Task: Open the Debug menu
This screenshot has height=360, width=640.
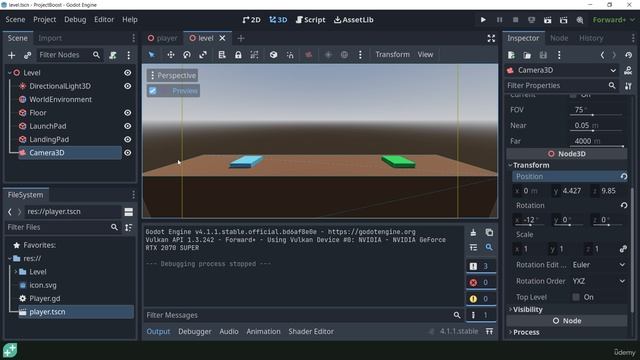Action: [x=75, y=20]
